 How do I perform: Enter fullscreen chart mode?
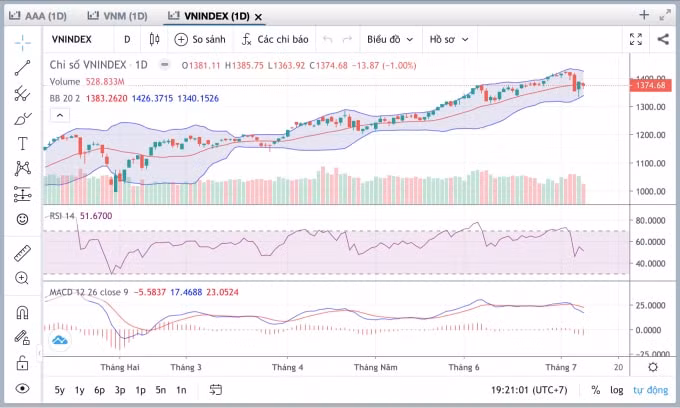coord(636,39)
